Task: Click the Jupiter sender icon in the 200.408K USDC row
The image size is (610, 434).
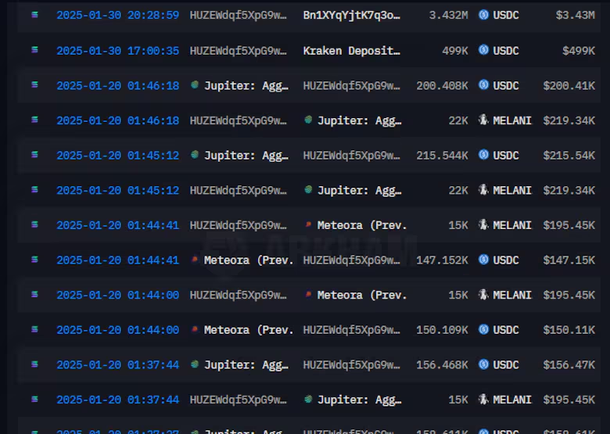Action: point(195,85)
